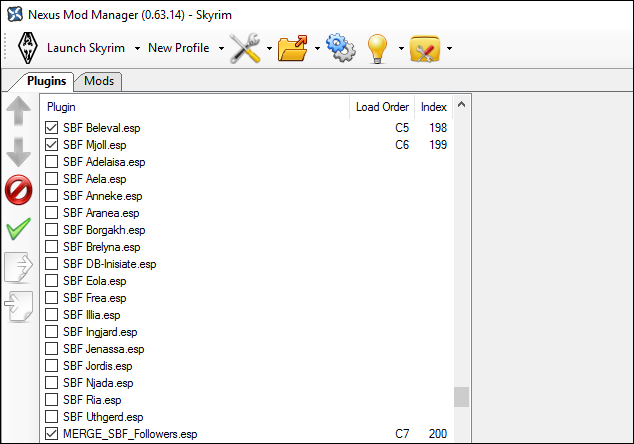Switch to the Mods tab
Image resolution: width=634 pixels, height=444 pixels.
(x=99, y=81)
